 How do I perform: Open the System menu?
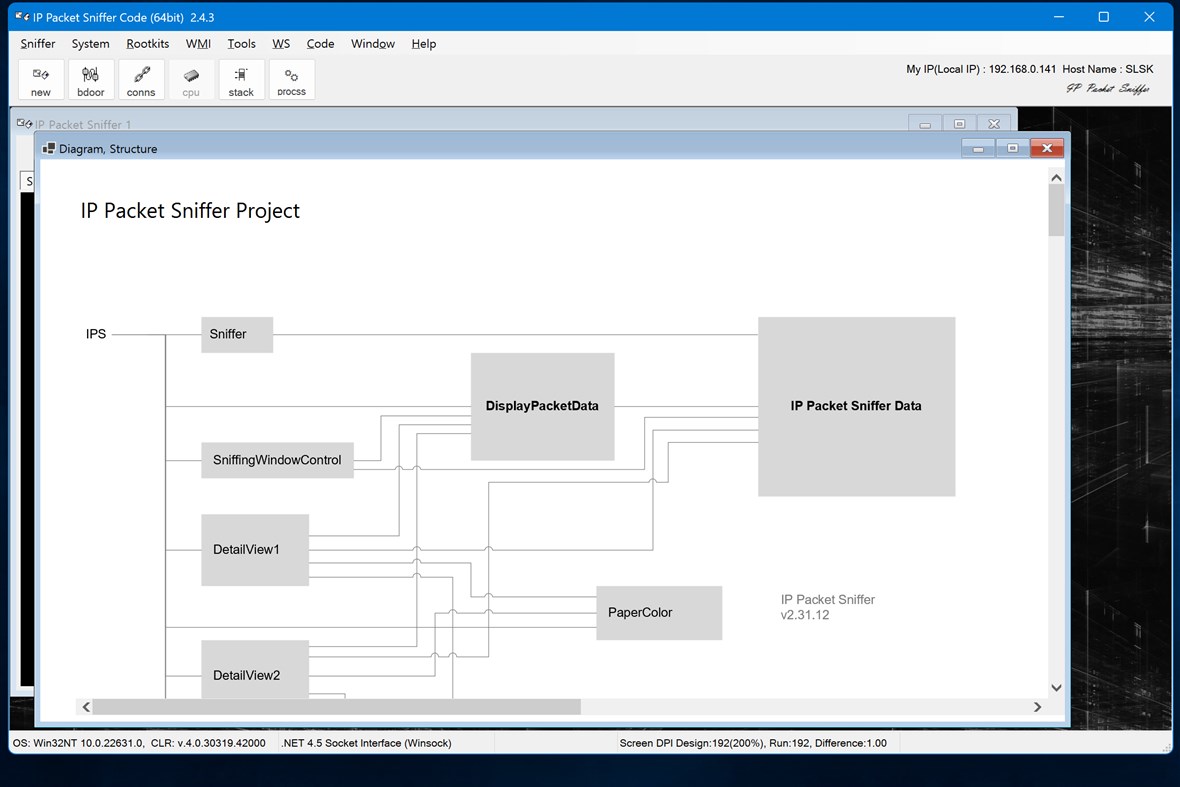pos(90,44)
